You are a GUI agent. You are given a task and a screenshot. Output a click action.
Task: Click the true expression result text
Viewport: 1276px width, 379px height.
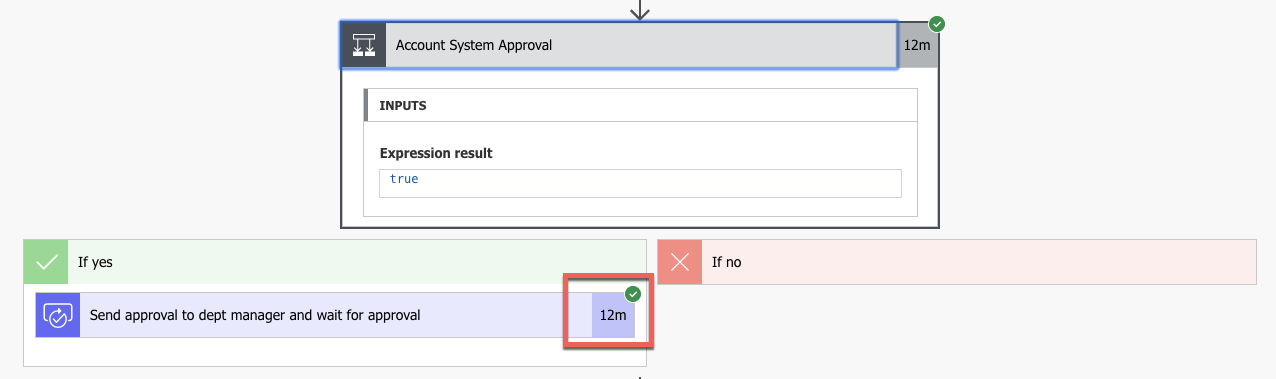tap(404, 179)
